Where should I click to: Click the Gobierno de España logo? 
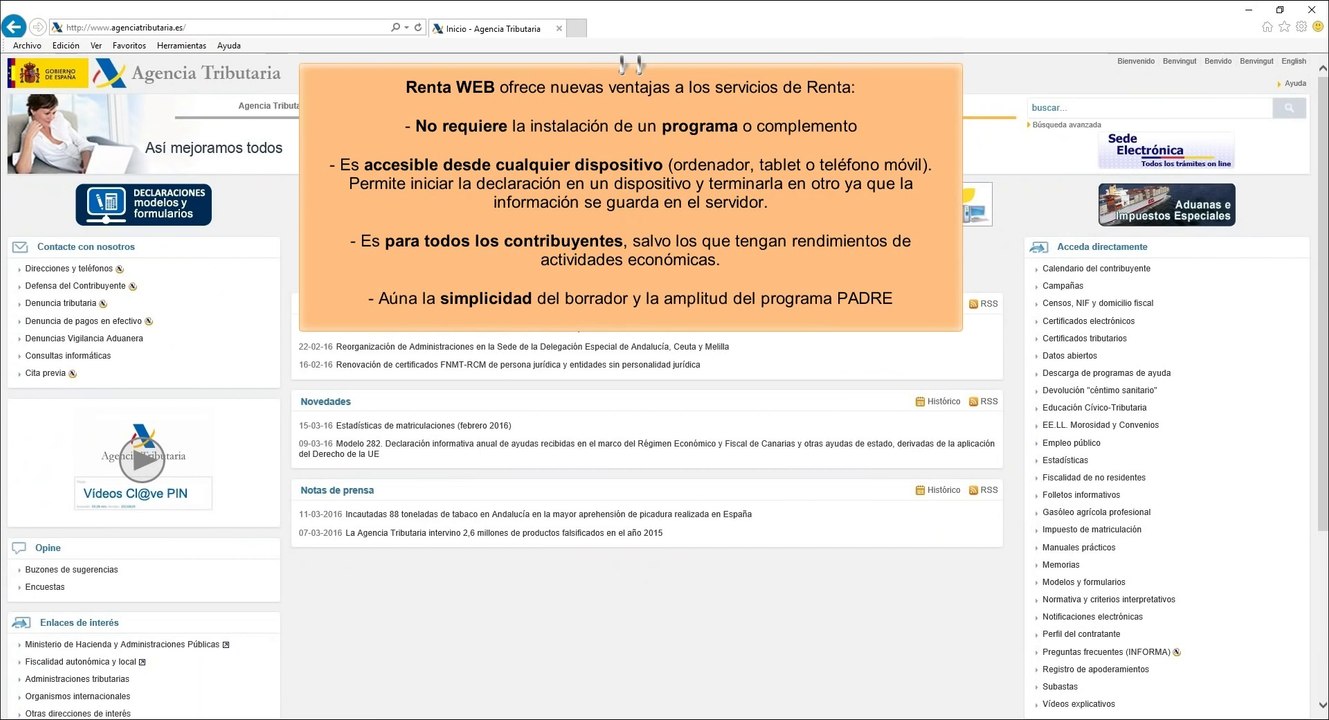(47, 73)
